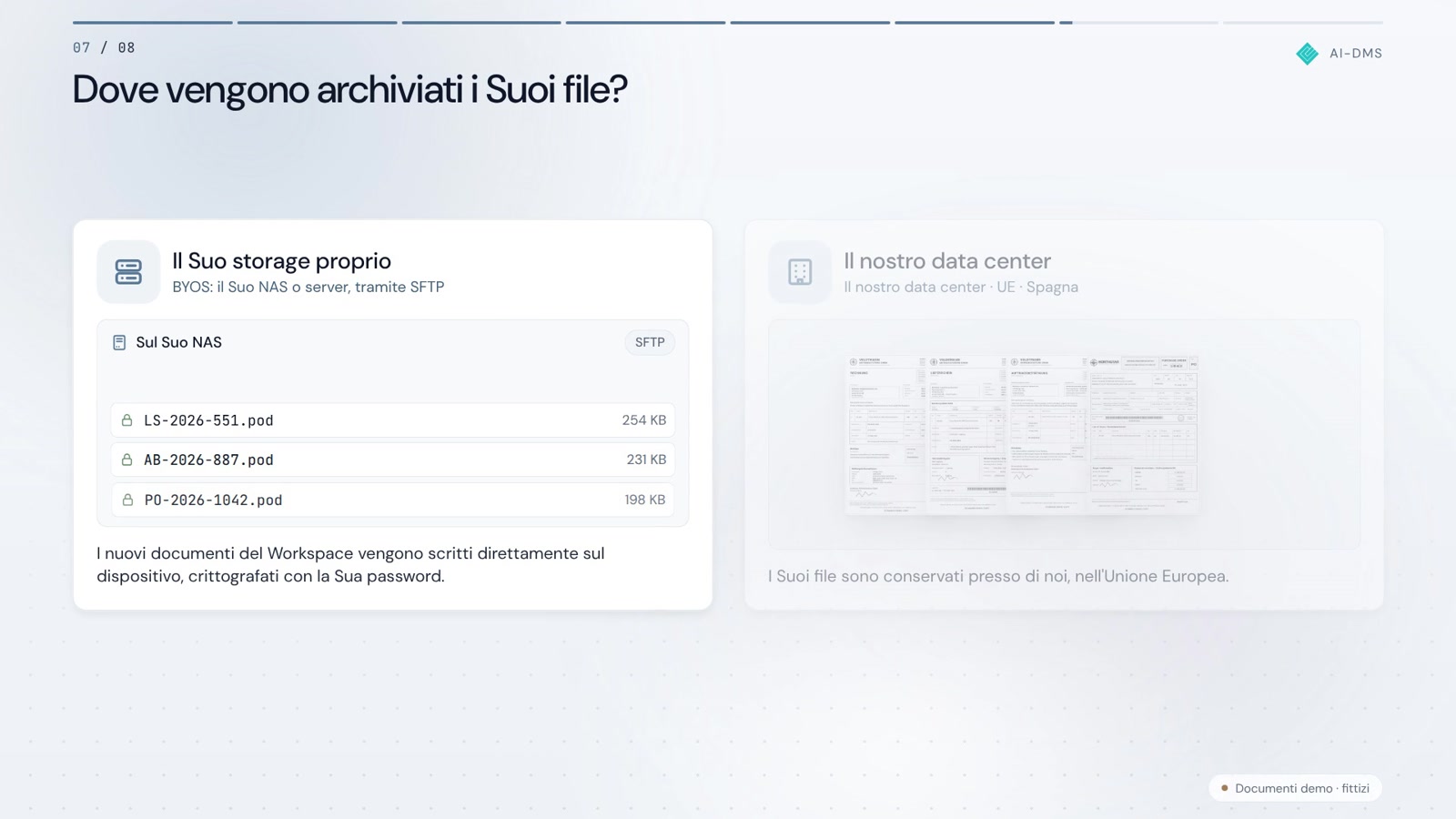This screenshot has width=1456, height=819.
Task: Click the 07 / 08 step counter
Action: (104, 48)
